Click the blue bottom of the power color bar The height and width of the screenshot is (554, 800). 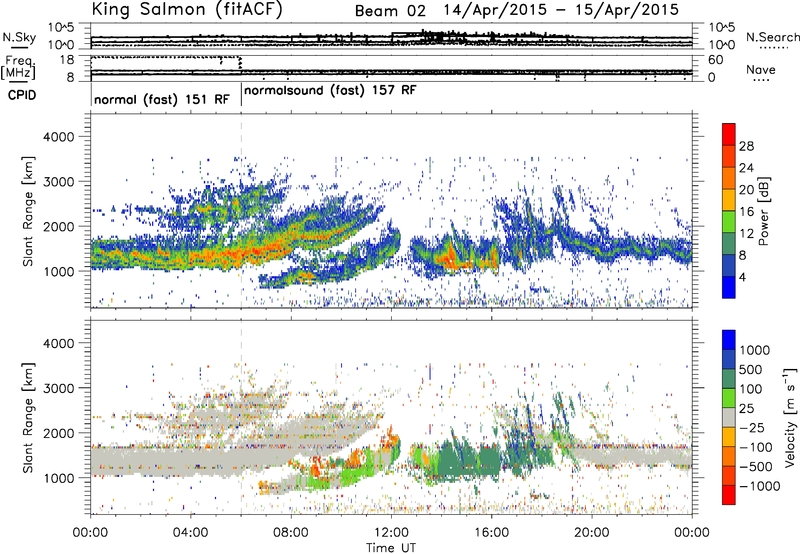coord(729,287)
